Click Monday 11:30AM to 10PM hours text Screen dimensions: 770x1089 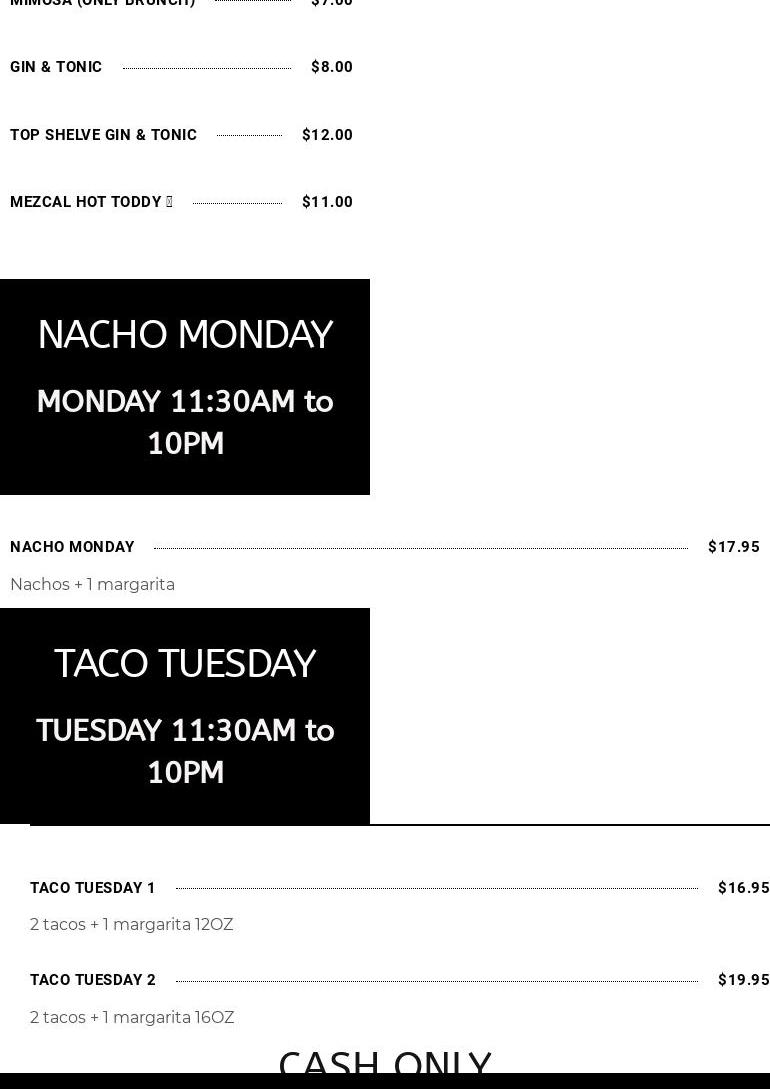coord(185,421)
